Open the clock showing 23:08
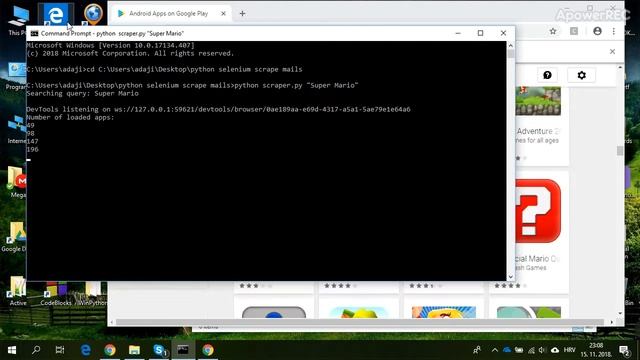 596,350
